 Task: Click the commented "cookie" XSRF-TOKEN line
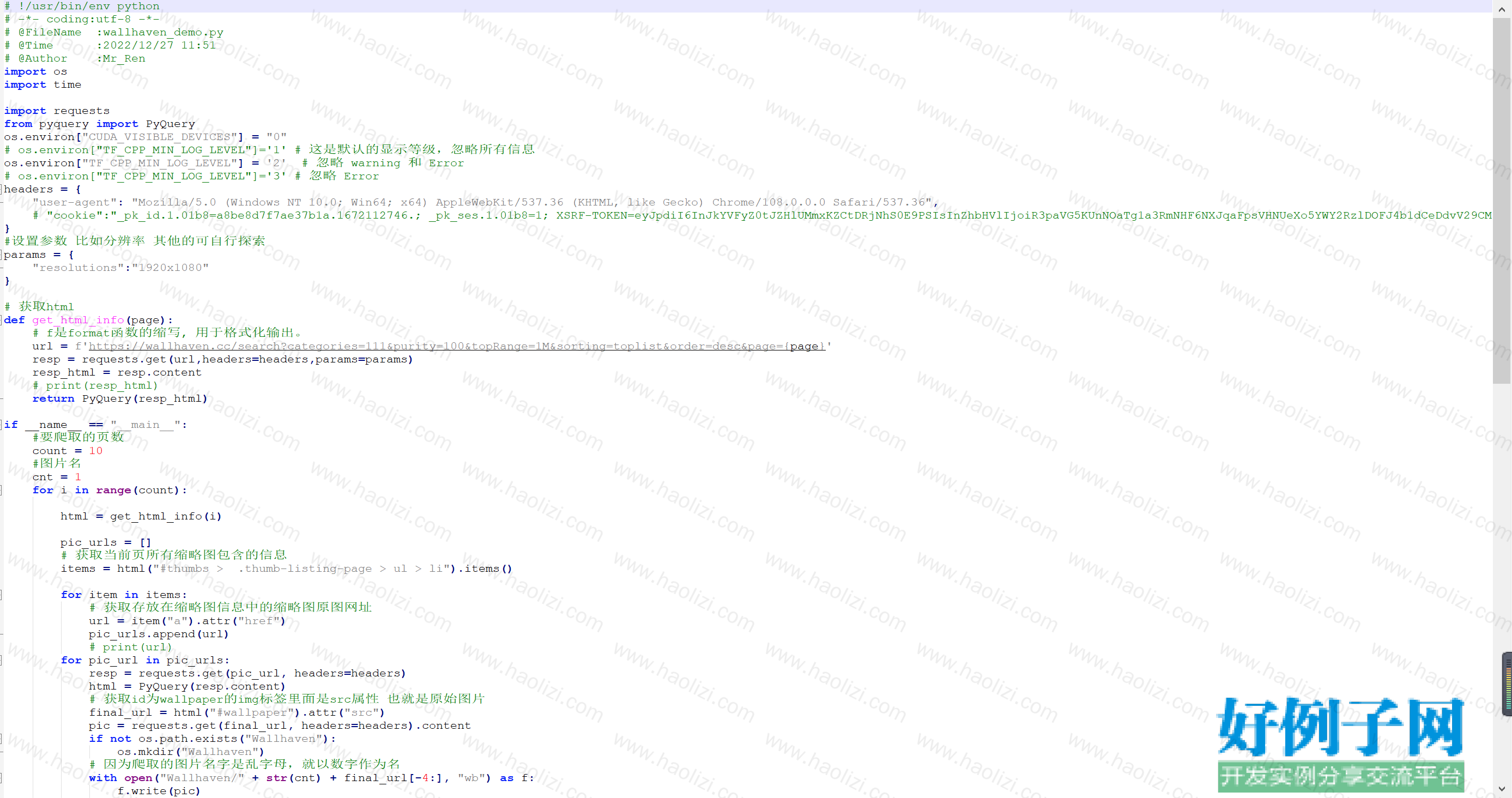pos(763,215)
